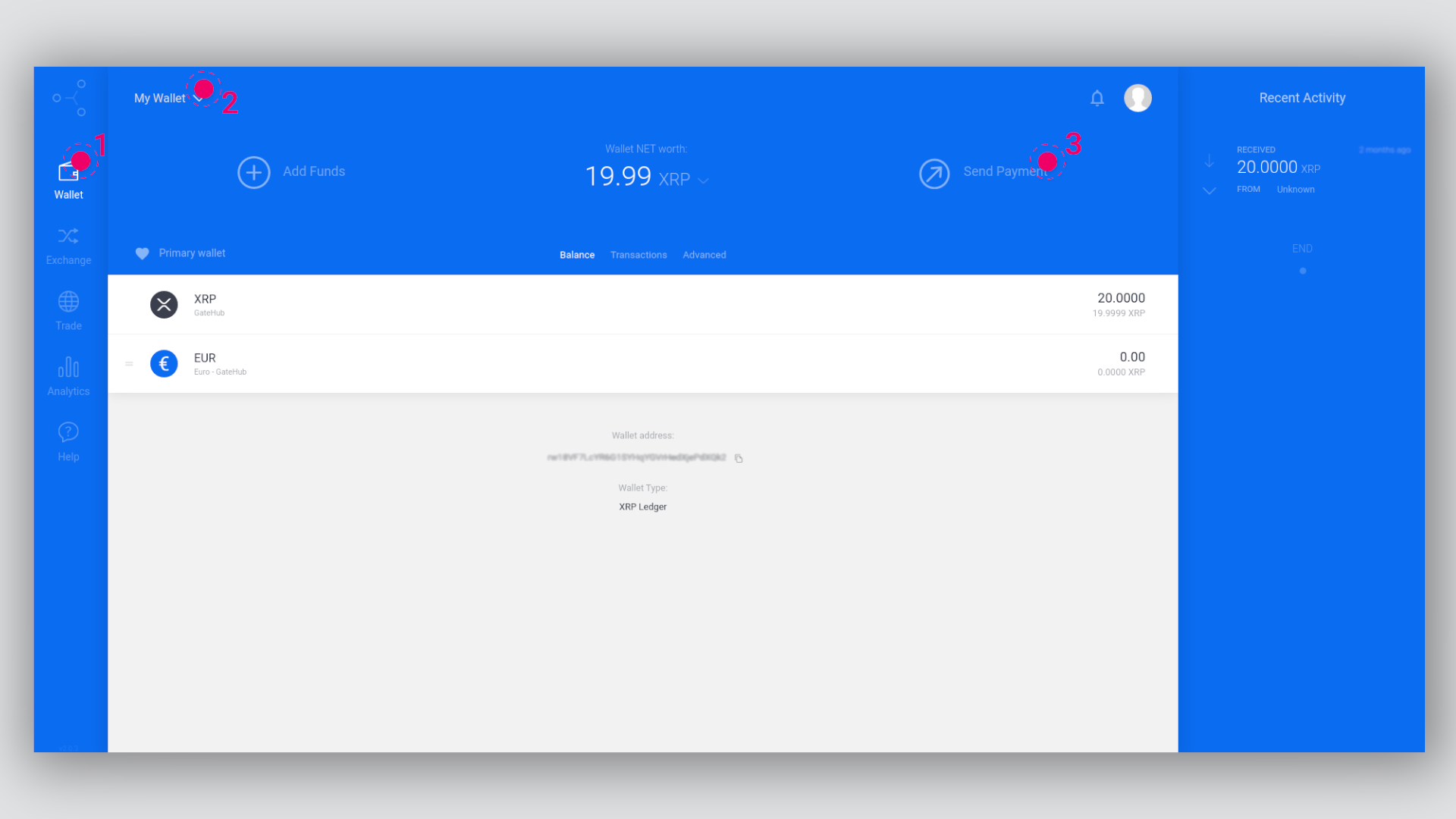Click the notifications bell icon
The height and width of the screenshot is (819, 1456).
[1097, 97]
